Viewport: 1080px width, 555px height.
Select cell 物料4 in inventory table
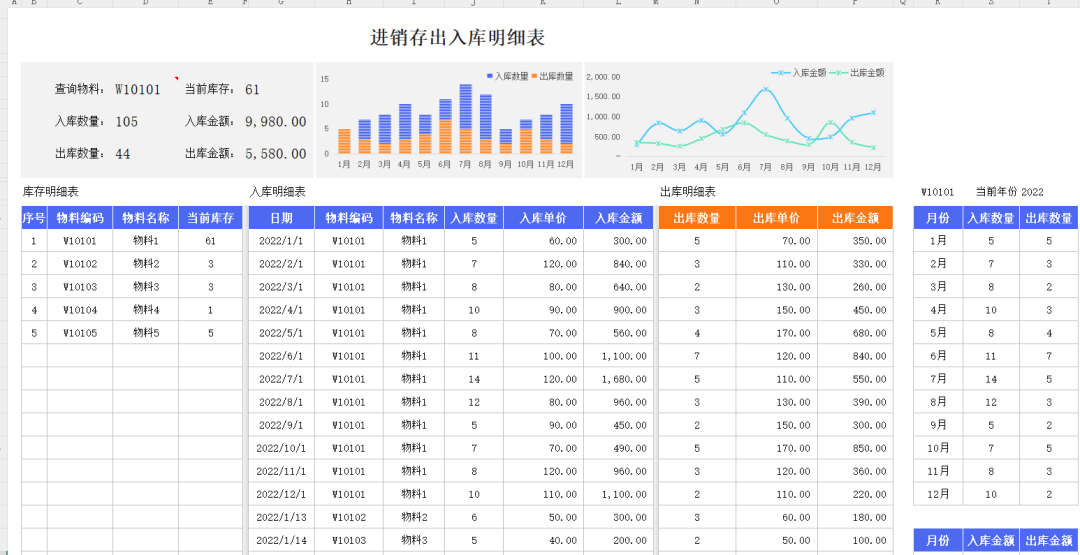click(x=146, y=310)
